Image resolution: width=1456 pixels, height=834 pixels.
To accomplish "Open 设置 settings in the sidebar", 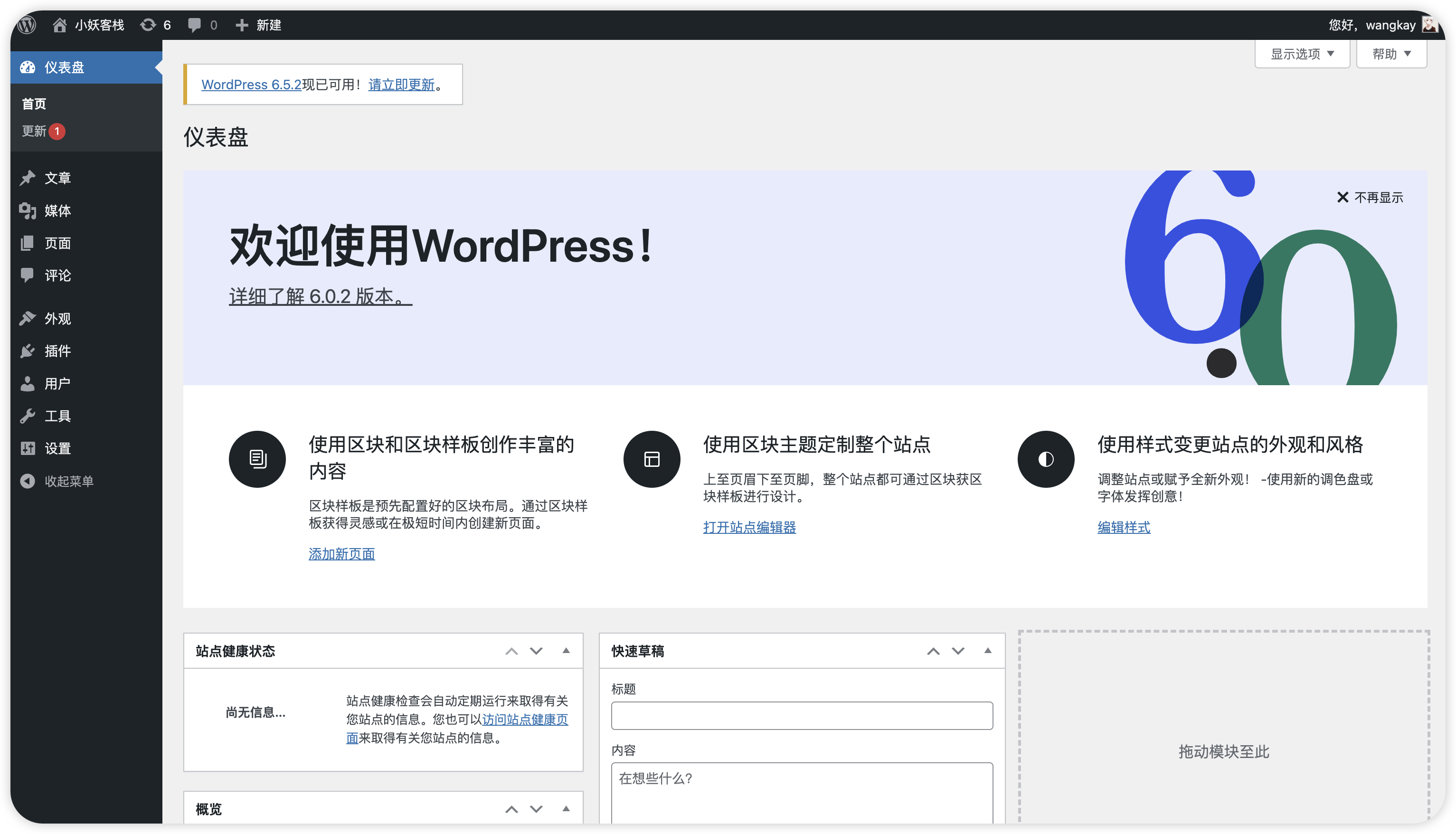I will coord(57,448).
